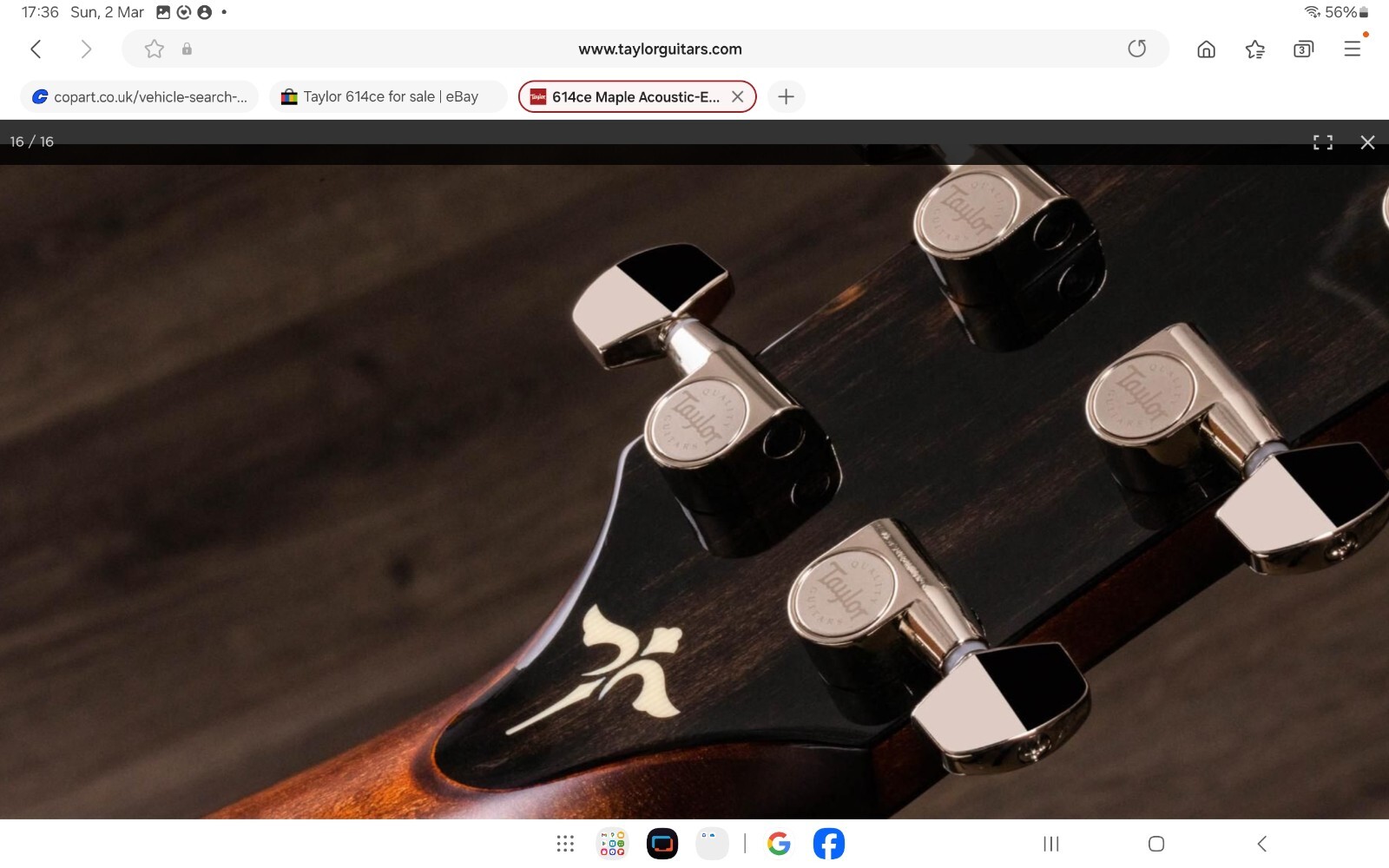Viewport: 1389px width, 868px height.
Task: Enter fullscreen for the image gallery
Action: click(1323, 142)
